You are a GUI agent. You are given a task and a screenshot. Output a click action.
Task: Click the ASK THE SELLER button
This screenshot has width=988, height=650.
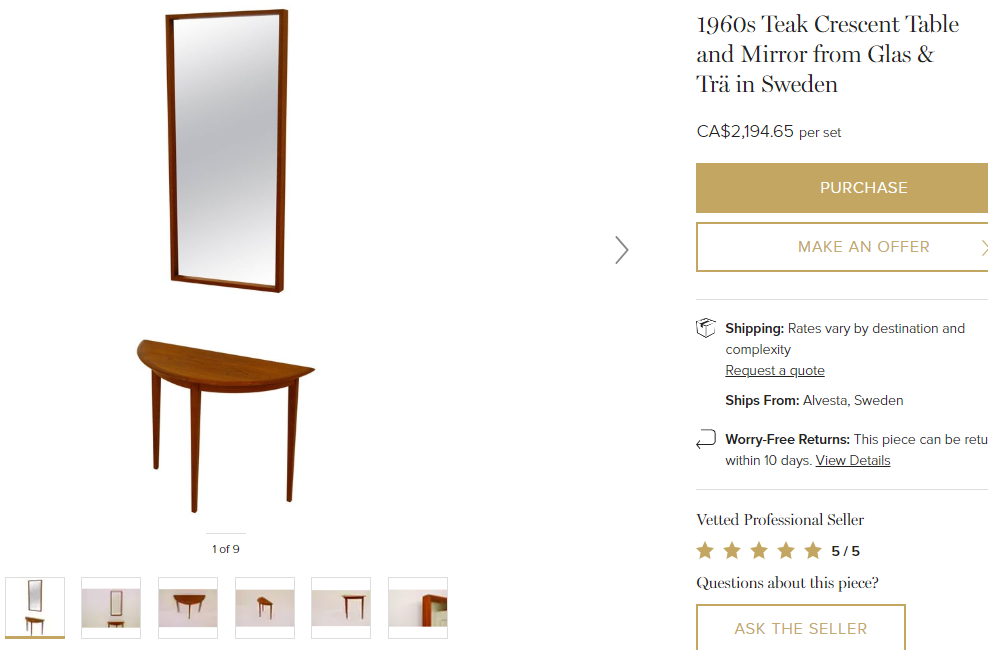point(800,628)
